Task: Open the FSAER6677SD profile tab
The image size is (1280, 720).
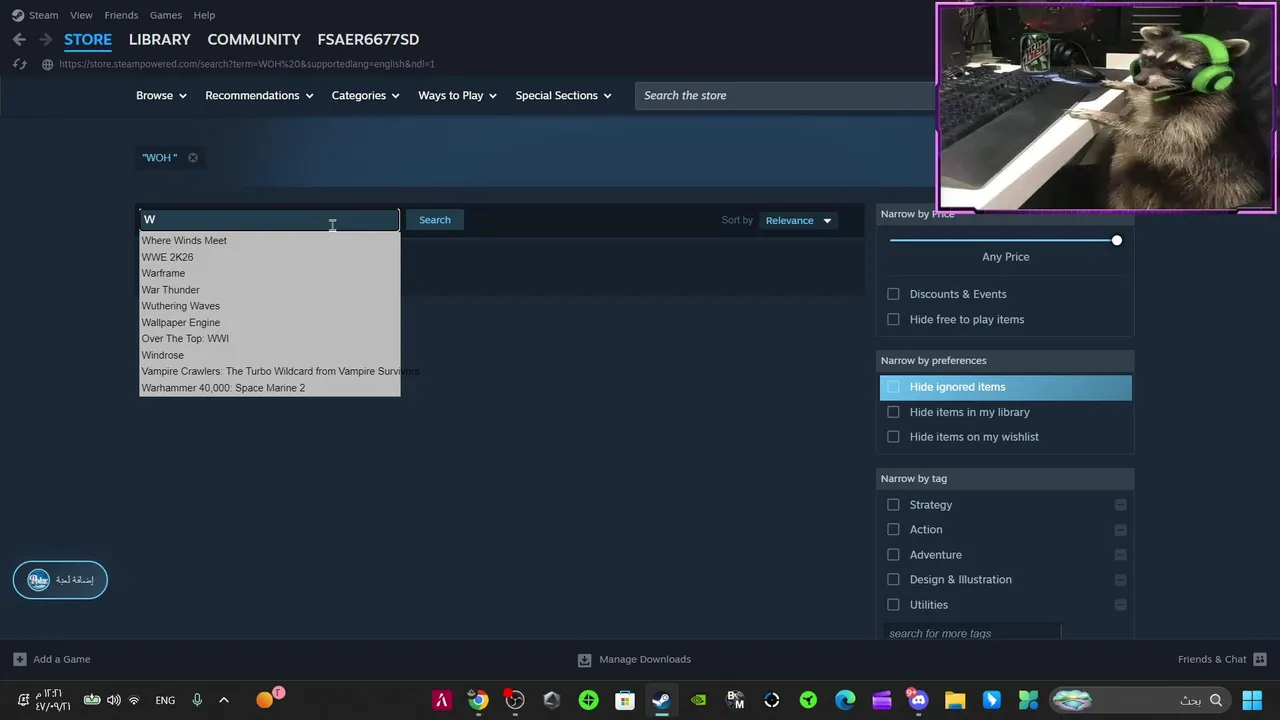Action: [368, 39]
